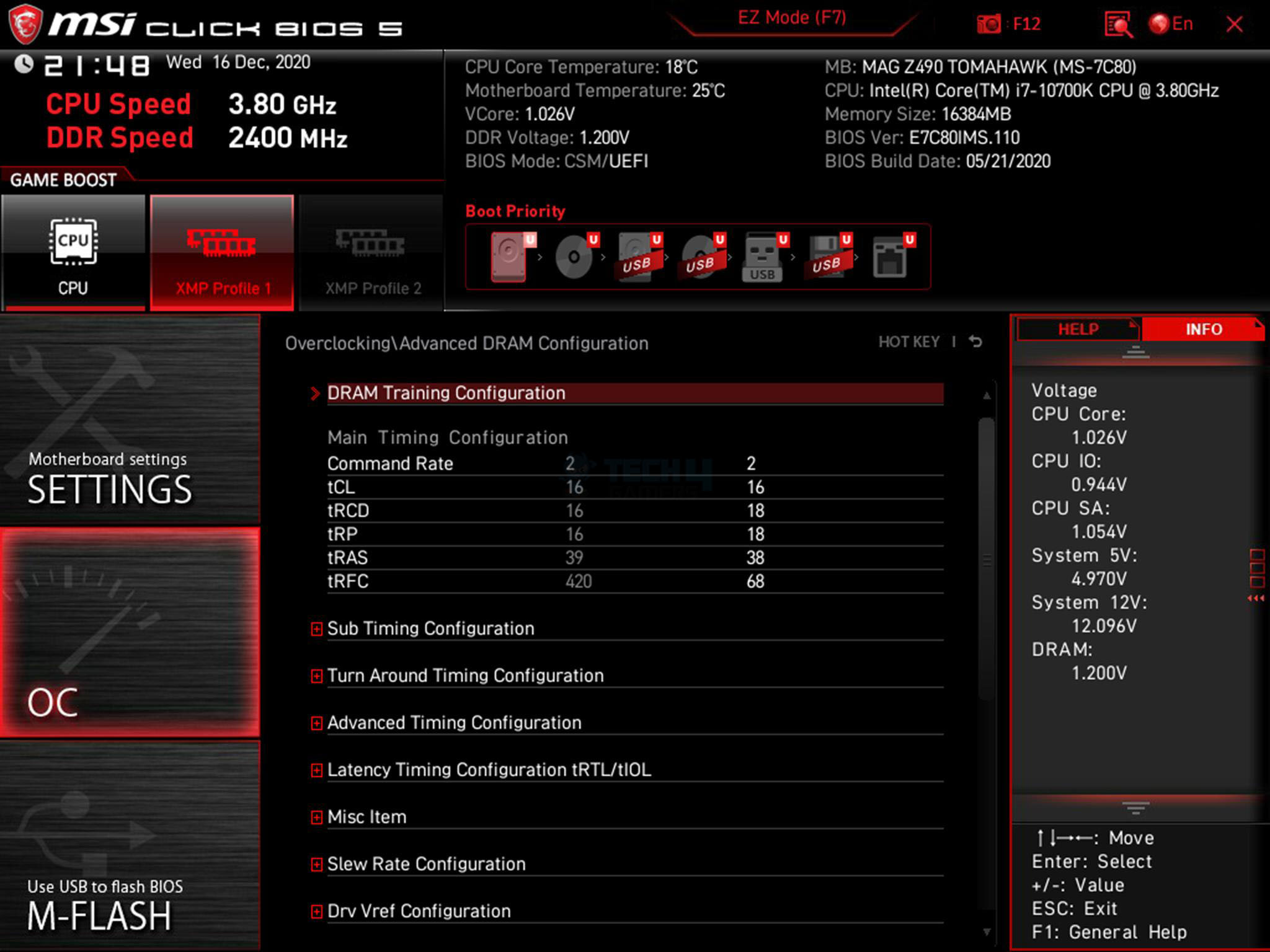The height and width of the screenshot is (952, 1270).
Task: Click the 'CPU Speed 3.80 GHz' readout
Action: tap(191, 104)
